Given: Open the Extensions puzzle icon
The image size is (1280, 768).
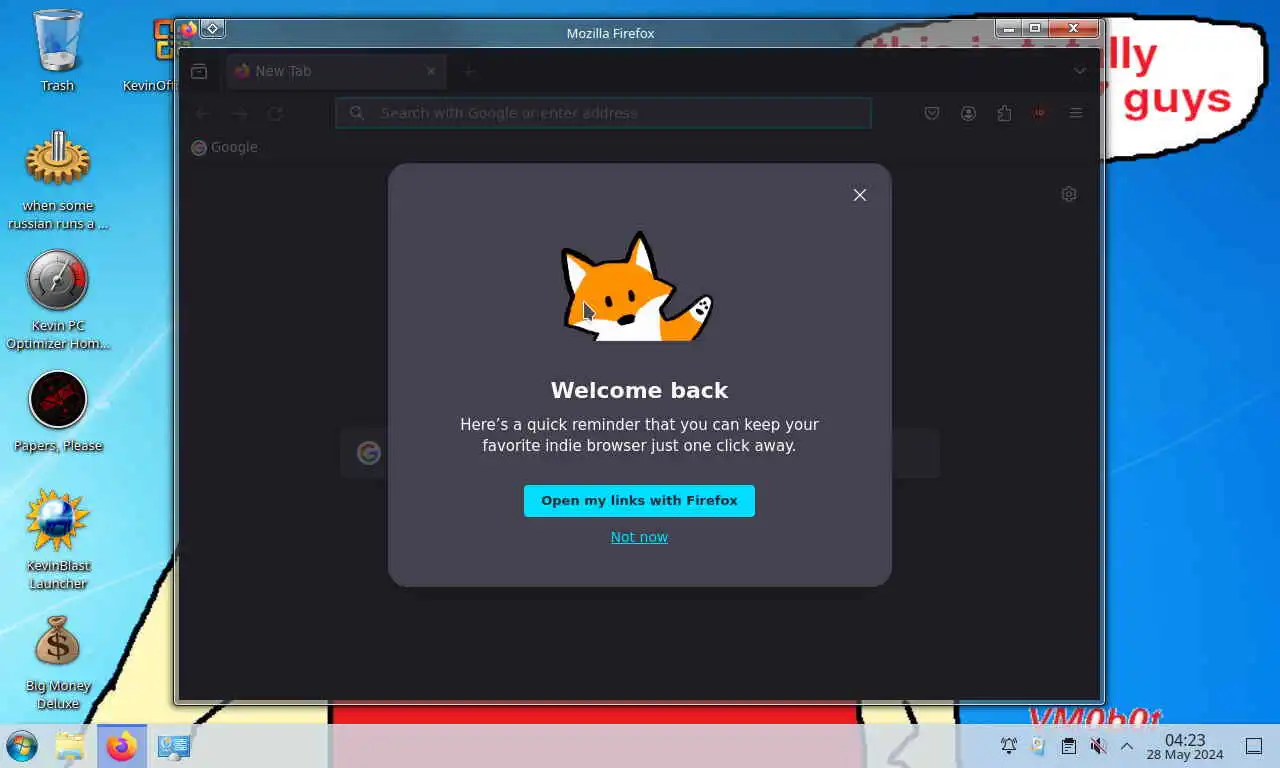Looking at the screenshot, I should coord(1004,114).
